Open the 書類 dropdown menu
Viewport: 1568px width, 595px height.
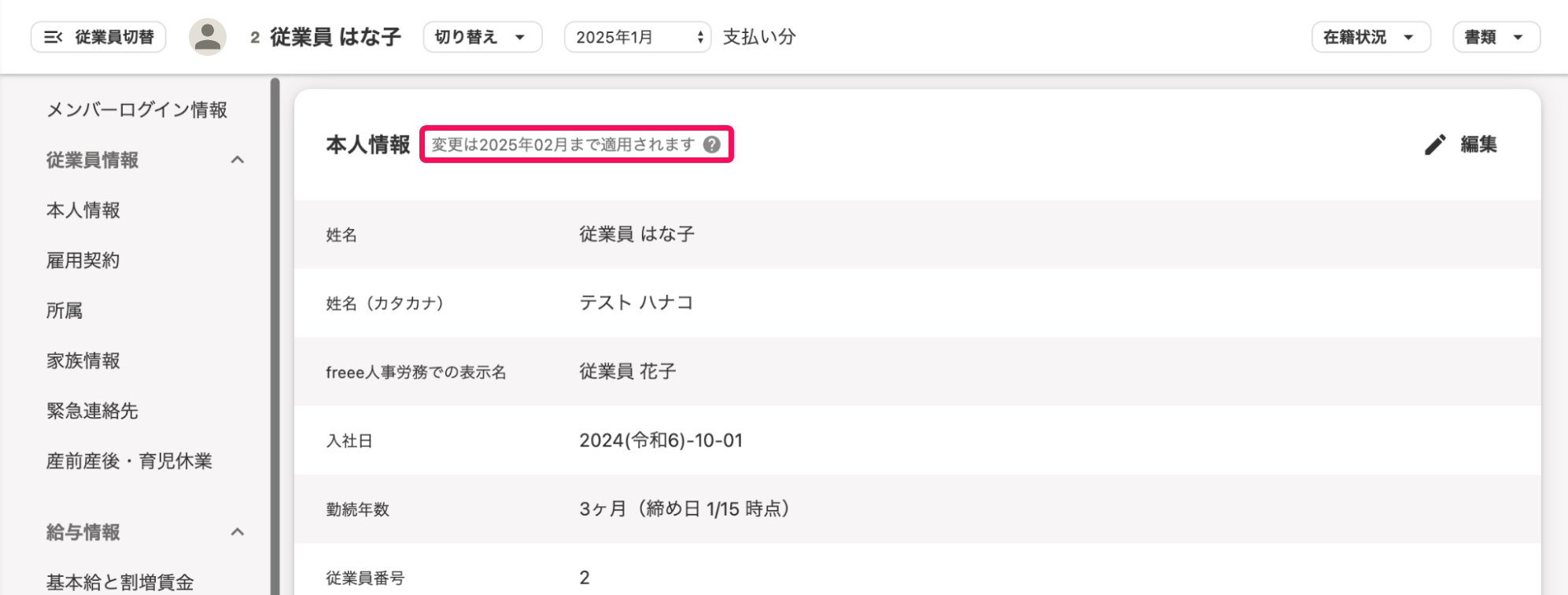[1496, 37]
